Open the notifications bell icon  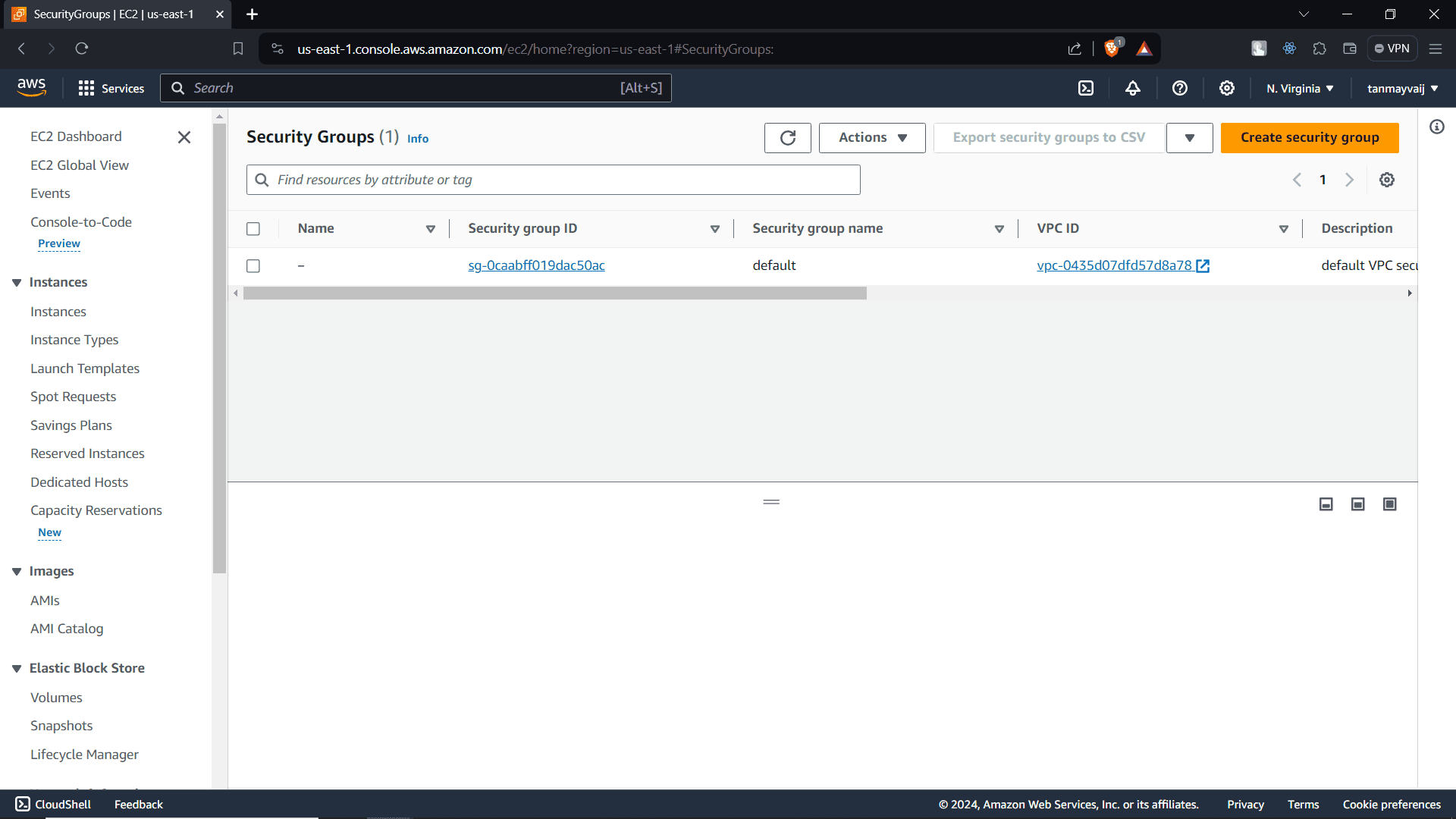click(x=1132, y=88)
